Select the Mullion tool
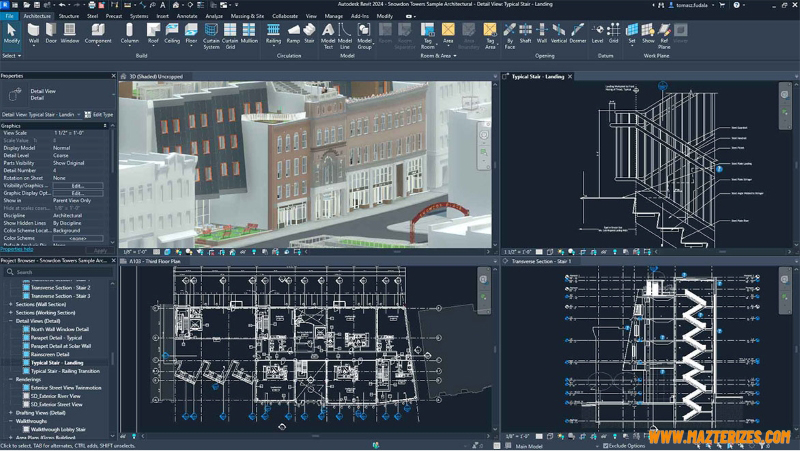This screenshot has width=800, height=451. coord(249,34)
